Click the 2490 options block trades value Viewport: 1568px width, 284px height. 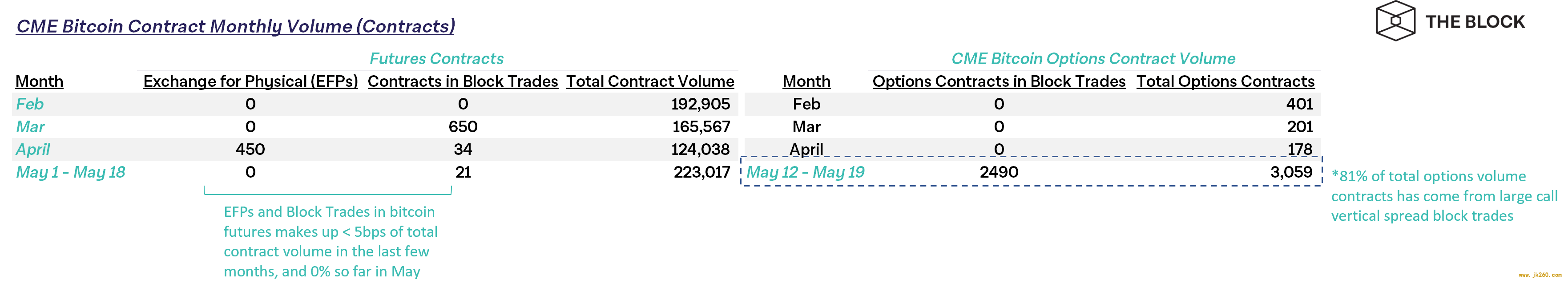999,172
